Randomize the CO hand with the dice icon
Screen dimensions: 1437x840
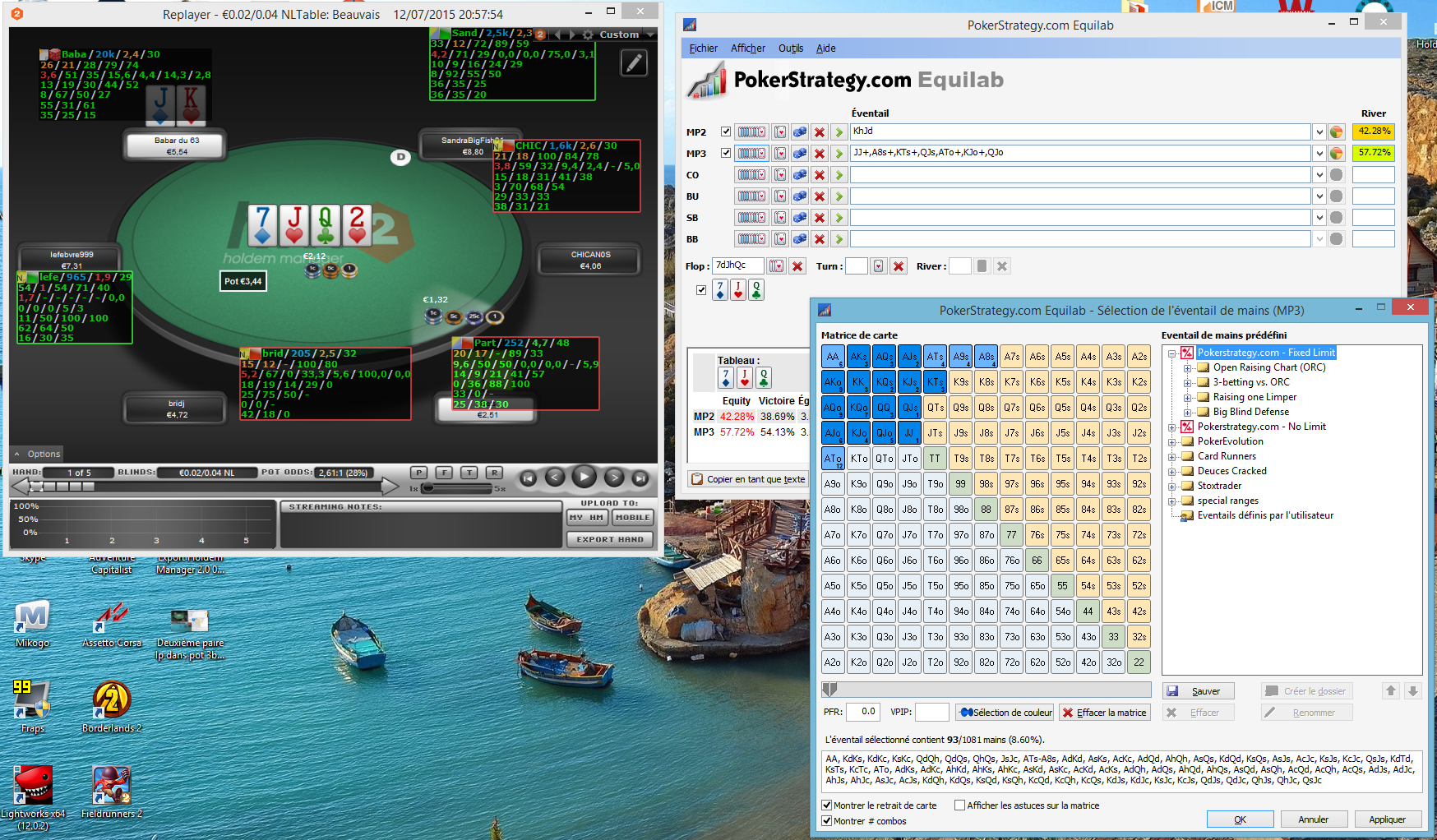point(799,175)
